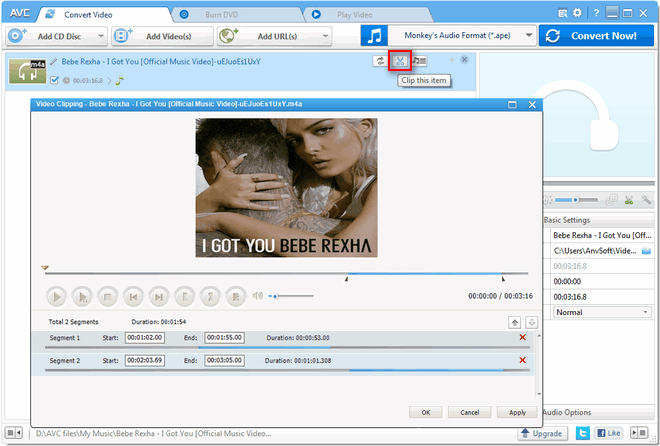The image size is (660, 446).
Task: Select the Segment 2 row label
Action: 64,361
